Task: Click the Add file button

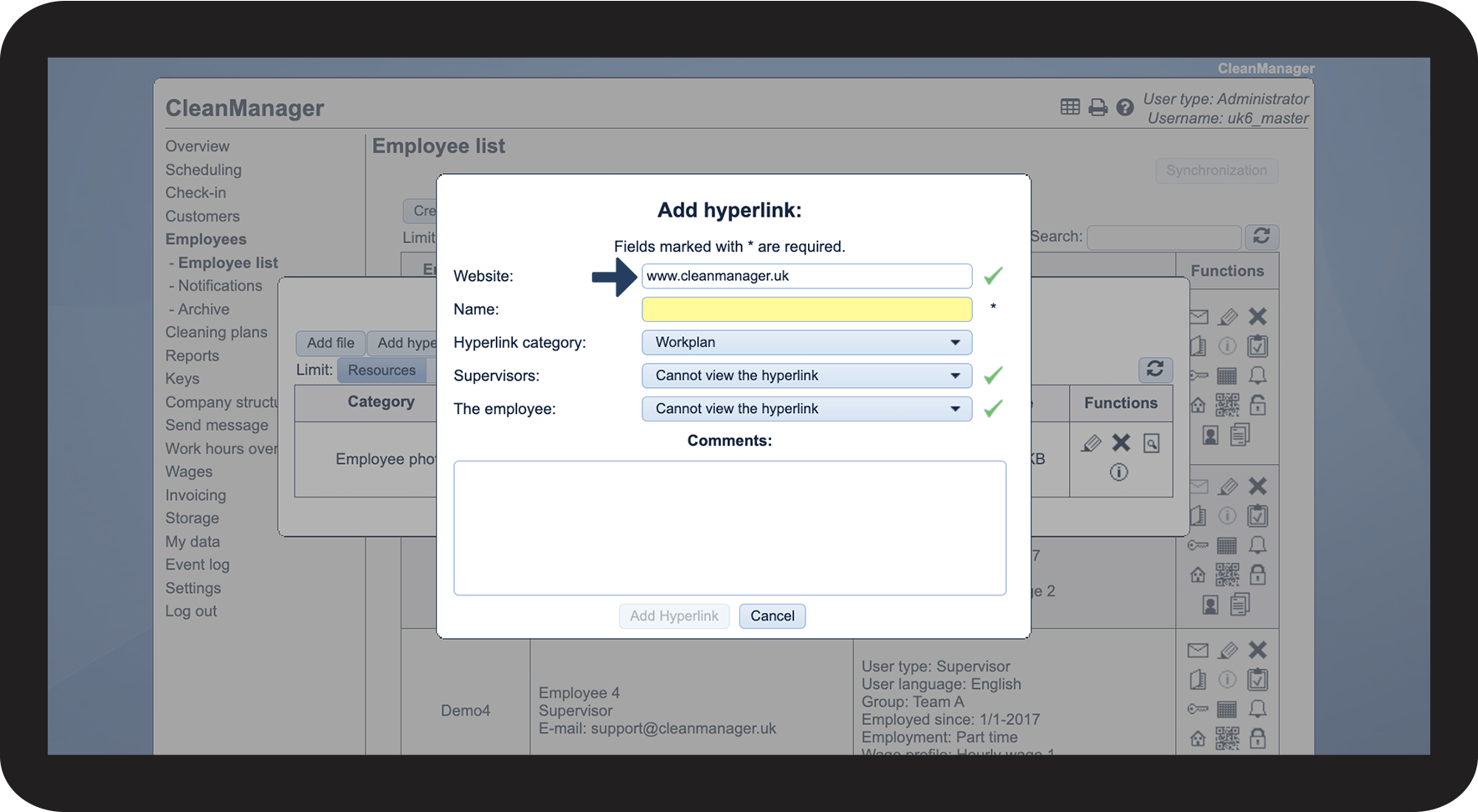Action: coord(330,343)
